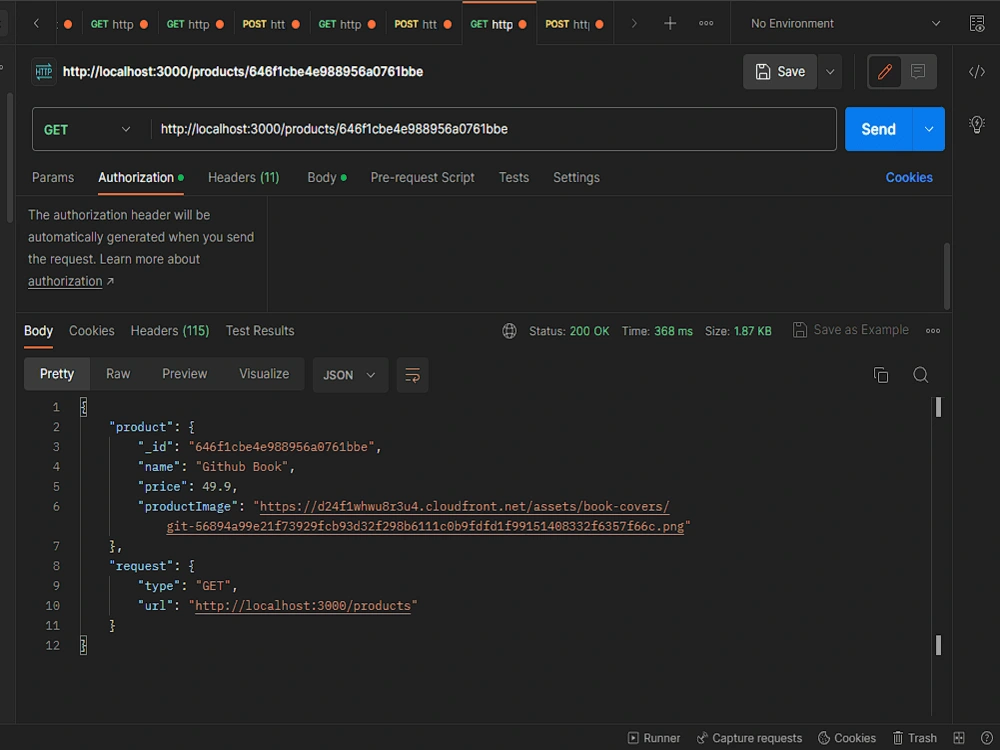This screenshot has width=1000, height=750.
Task: Copy the response body
Action: [881, 374]
